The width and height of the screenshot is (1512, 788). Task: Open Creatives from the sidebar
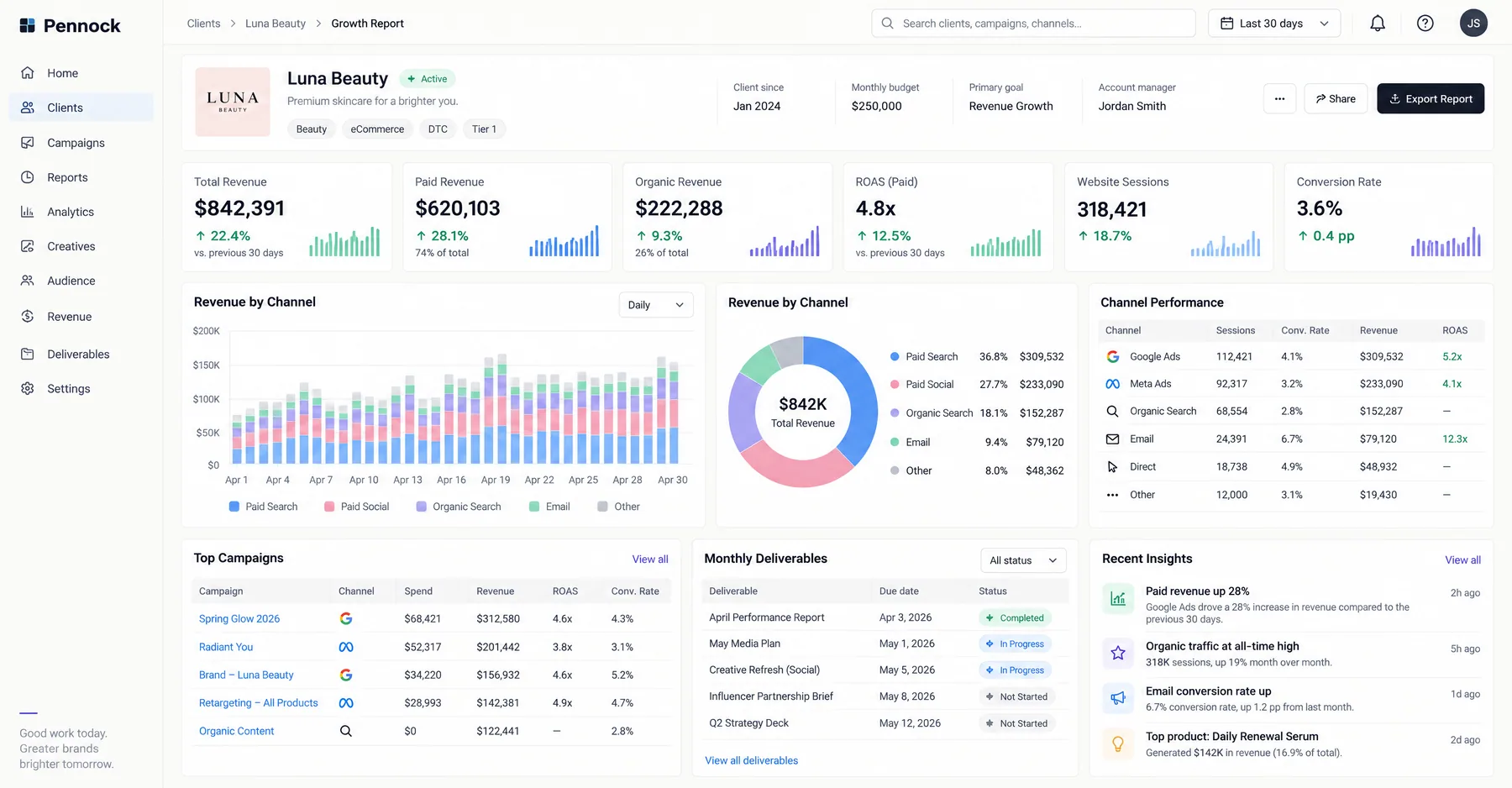click(81, 246)
